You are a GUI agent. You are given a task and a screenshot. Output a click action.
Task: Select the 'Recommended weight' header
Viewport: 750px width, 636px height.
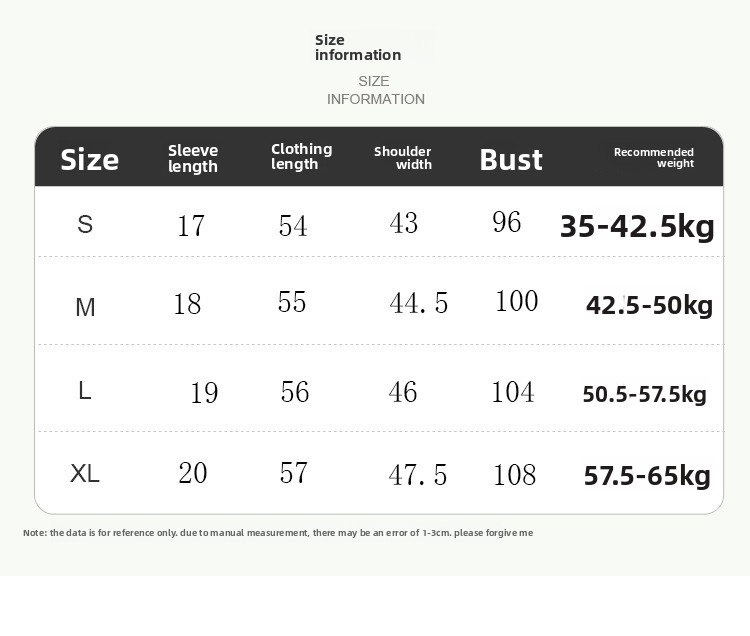pyautogui.click(x=653, y=157)
